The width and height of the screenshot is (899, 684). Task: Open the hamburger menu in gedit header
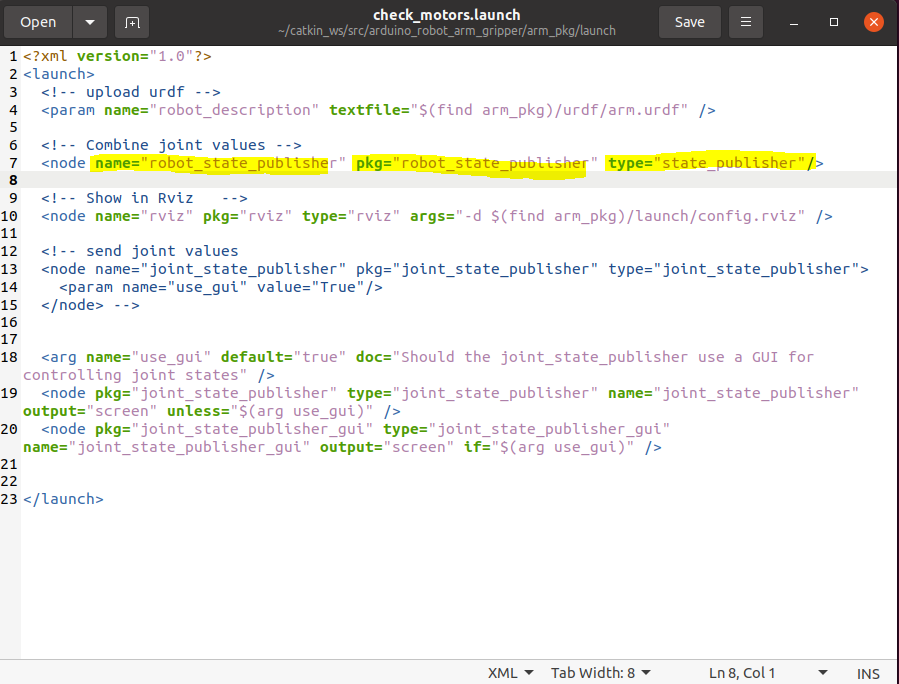pos(745,22)
